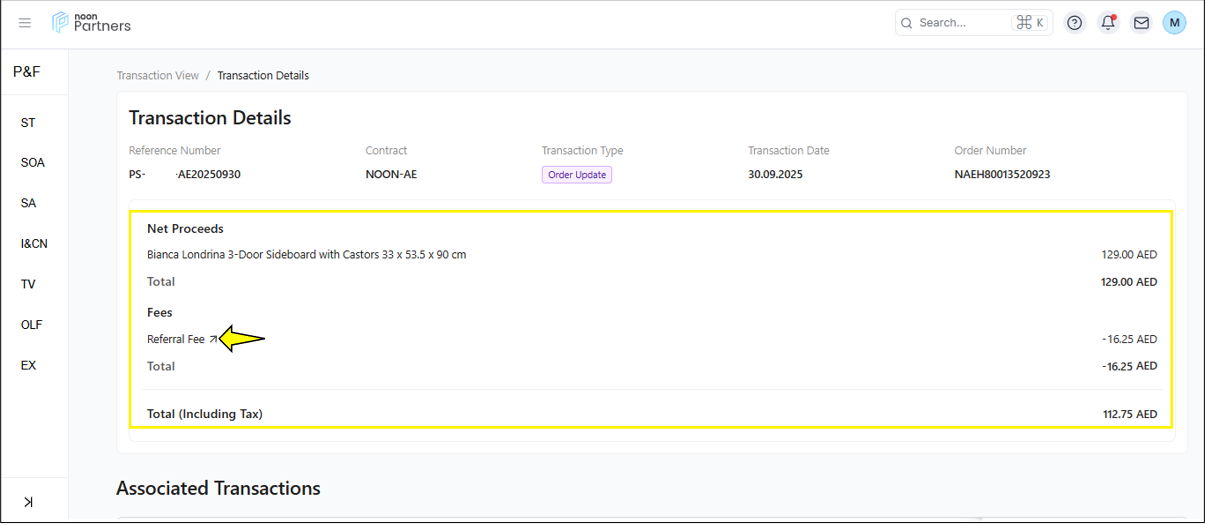The height and width of the screenshot is (525, 1205).
Task: Click the noon Partners logo
Action: (x=92, y=22)
